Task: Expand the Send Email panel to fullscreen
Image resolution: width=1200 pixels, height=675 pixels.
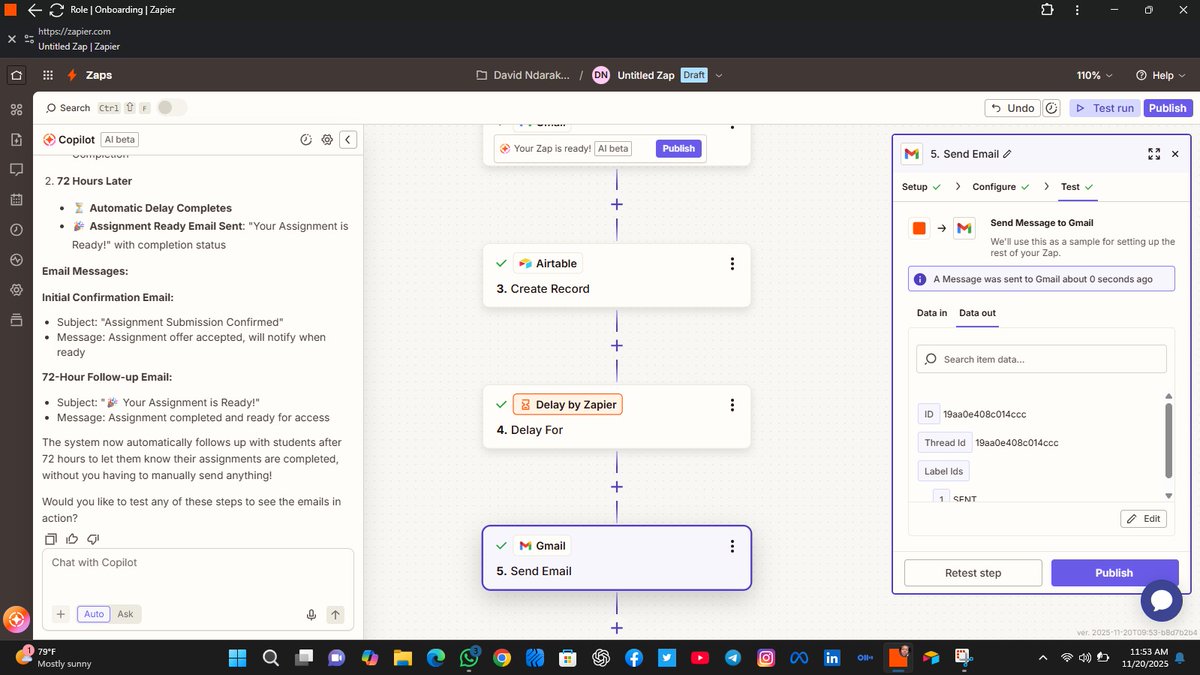Action: coord(1154,154)
